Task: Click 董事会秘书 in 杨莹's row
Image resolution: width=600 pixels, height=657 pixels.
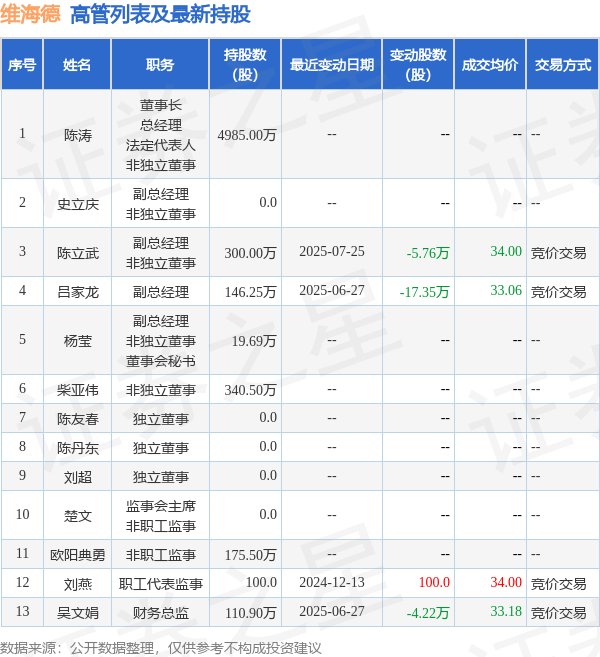Action: (x=160, y=361)
